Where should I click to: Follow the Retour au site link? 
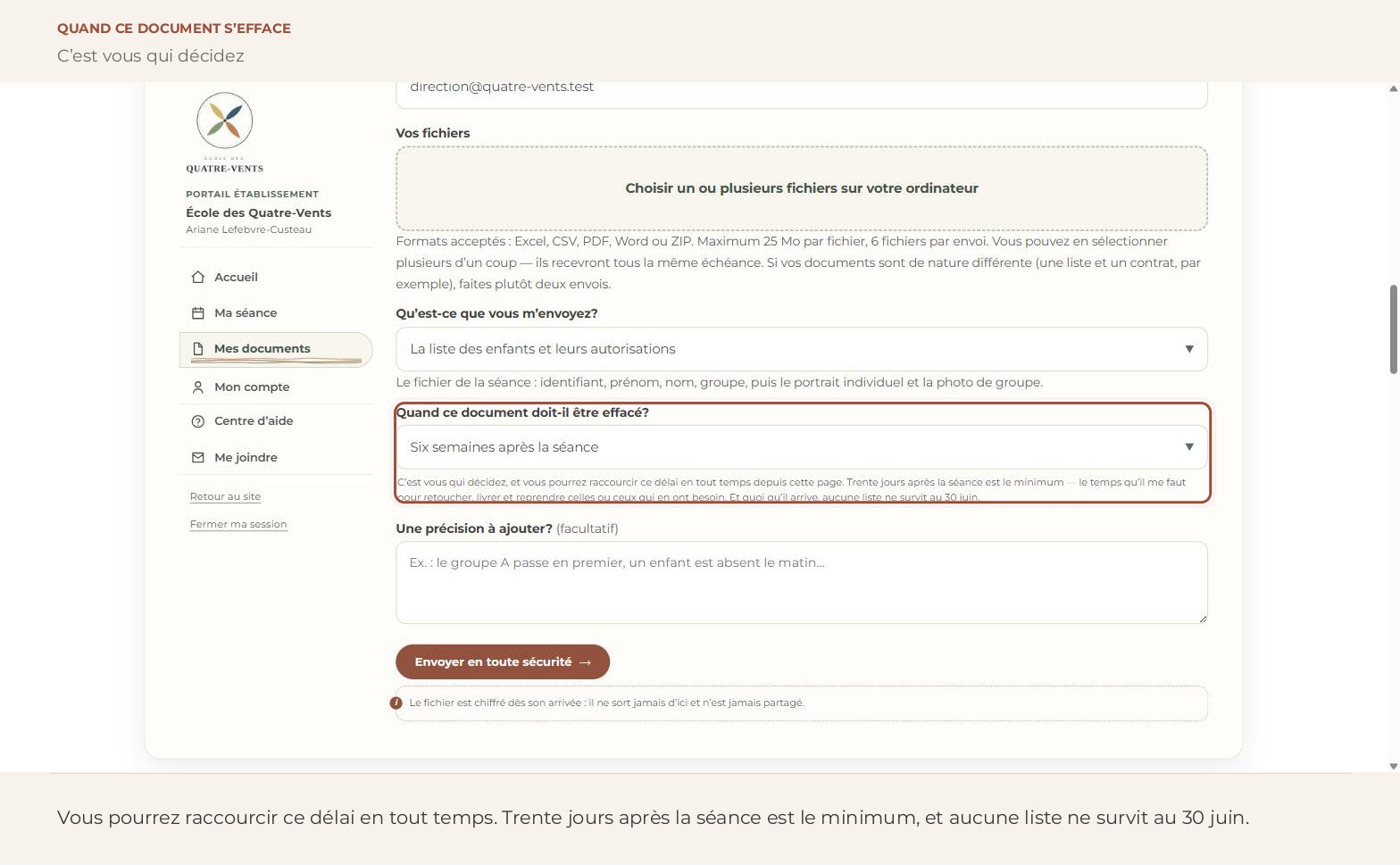[x=225, y=496]
